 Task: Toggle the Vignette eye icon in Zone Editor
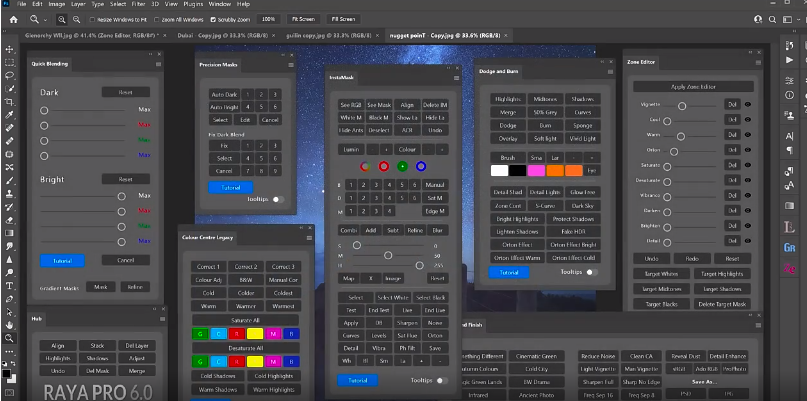pyautogui.click(x=748, y=104)
